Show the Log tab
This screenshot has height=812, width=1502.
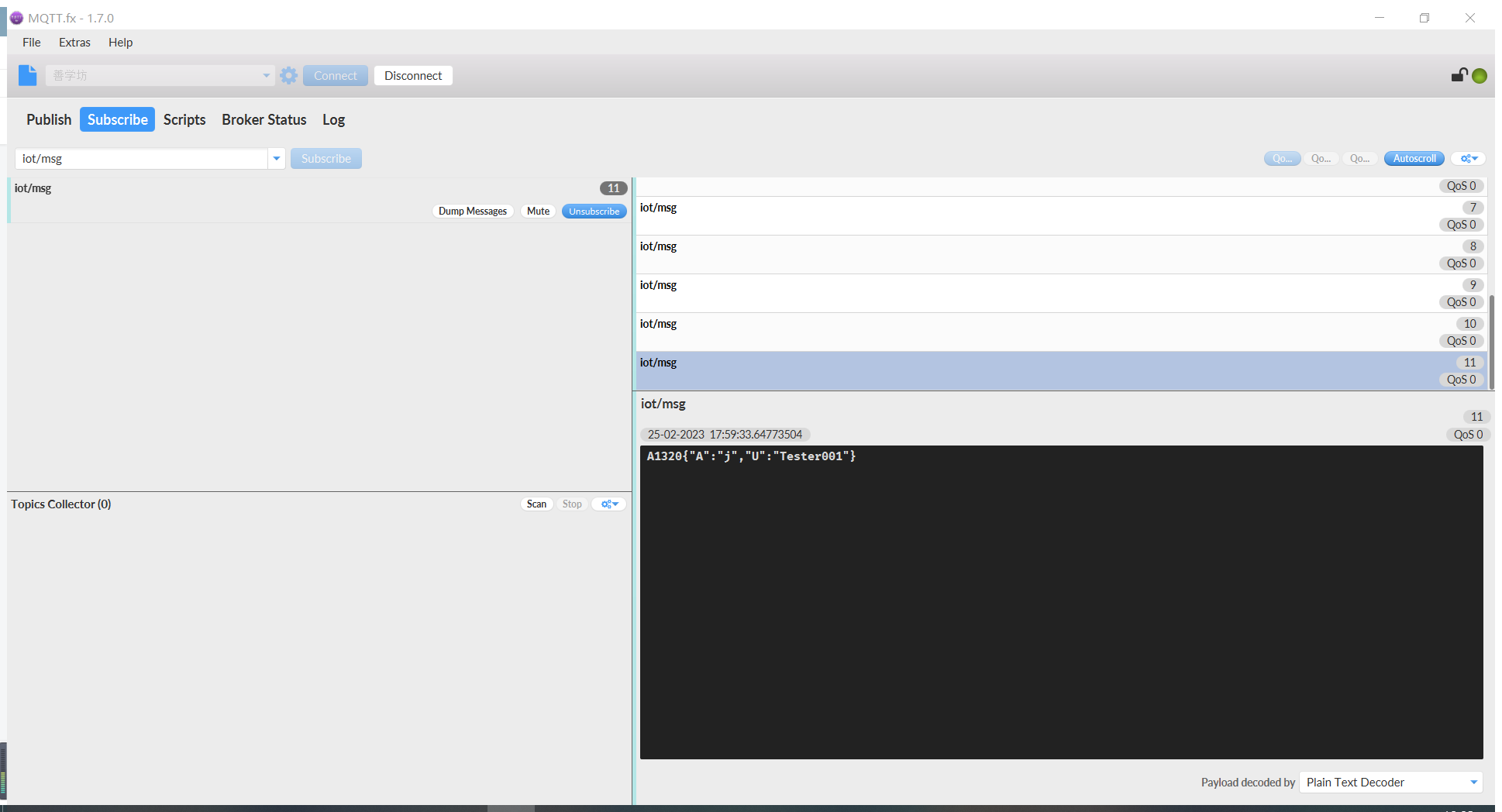click(x=334, y=119)
